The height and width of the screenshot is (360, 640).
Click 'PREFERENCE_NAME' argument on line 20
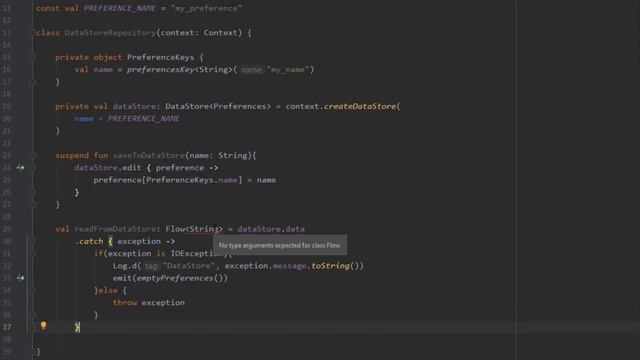coord(144,118)
